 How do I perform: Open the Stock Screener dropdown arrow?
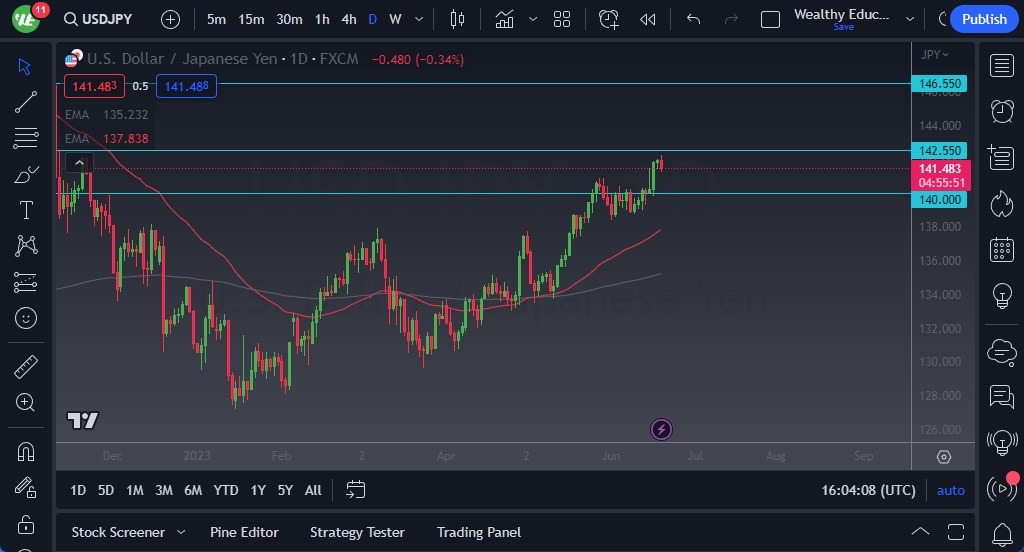coord(183,532)
